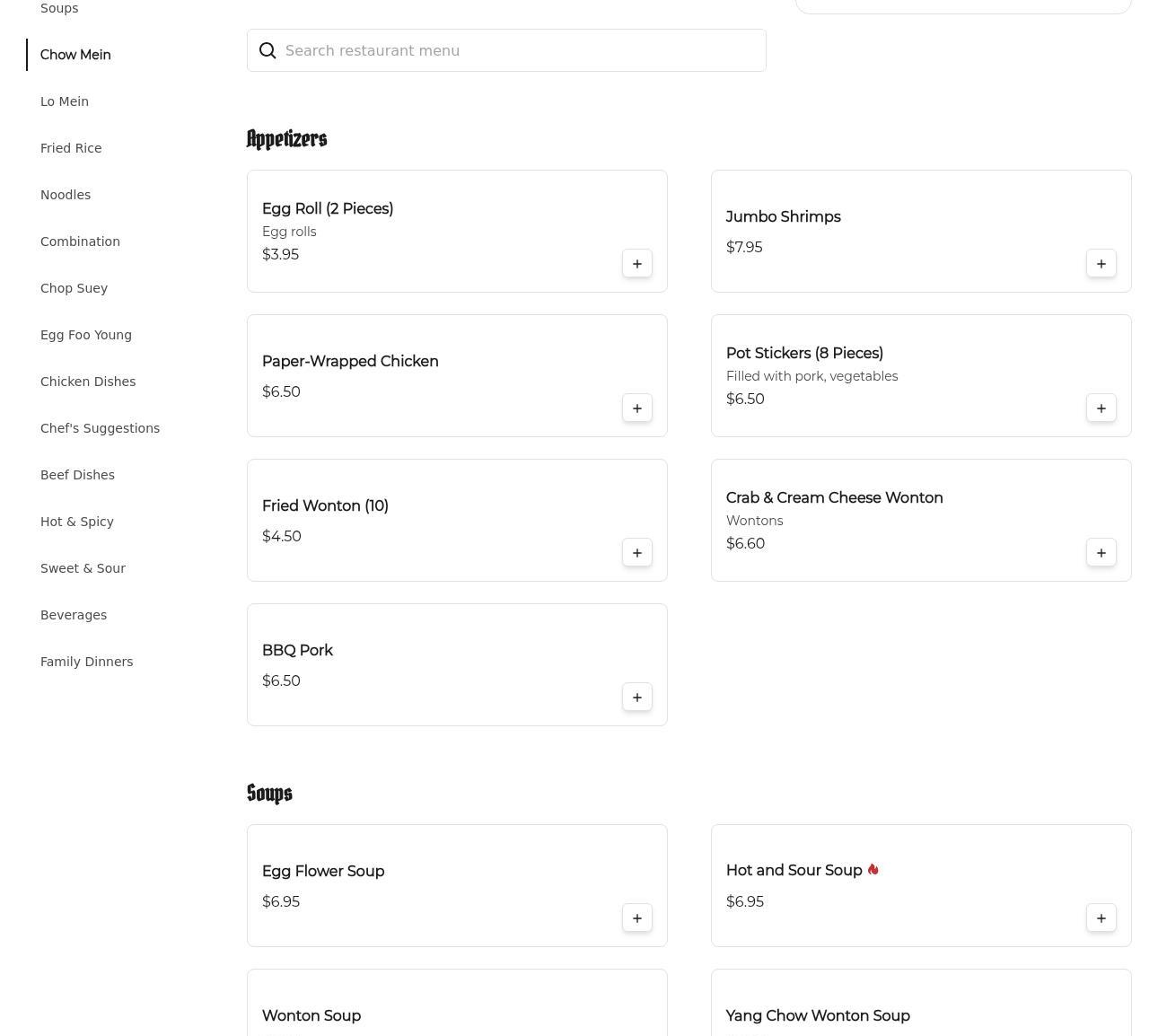Add Egg Roll (2 Pieces) to order
The image size is (1158, 1036).
[x=637, y=264]
